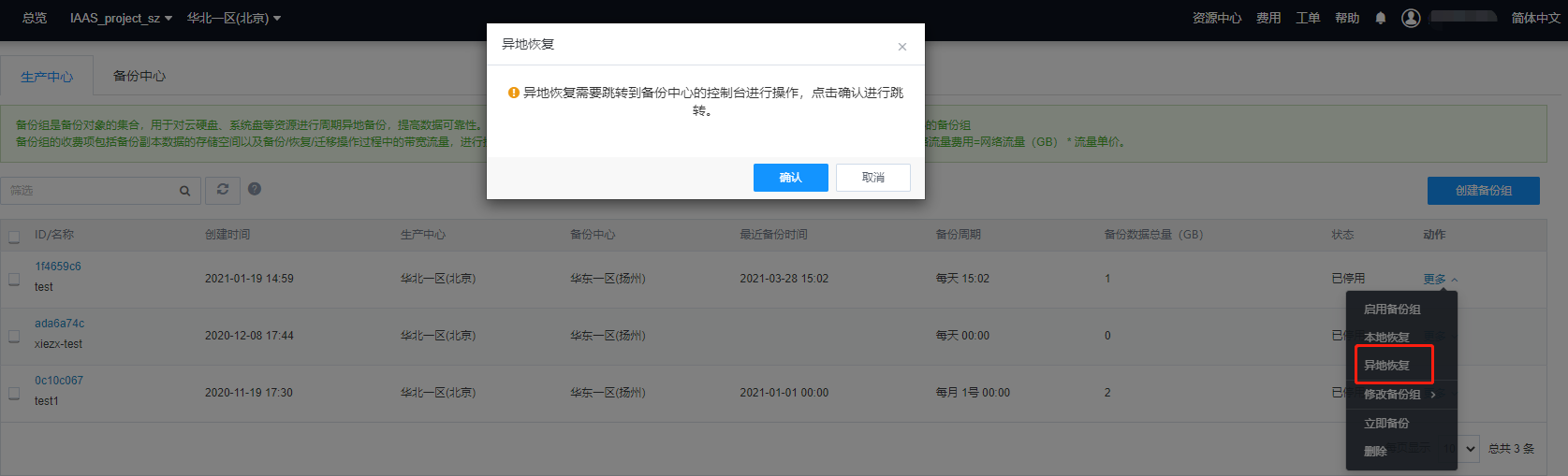Click creation time 2021-01-19 14:59

pyautogui.click(x=249, y=279)
